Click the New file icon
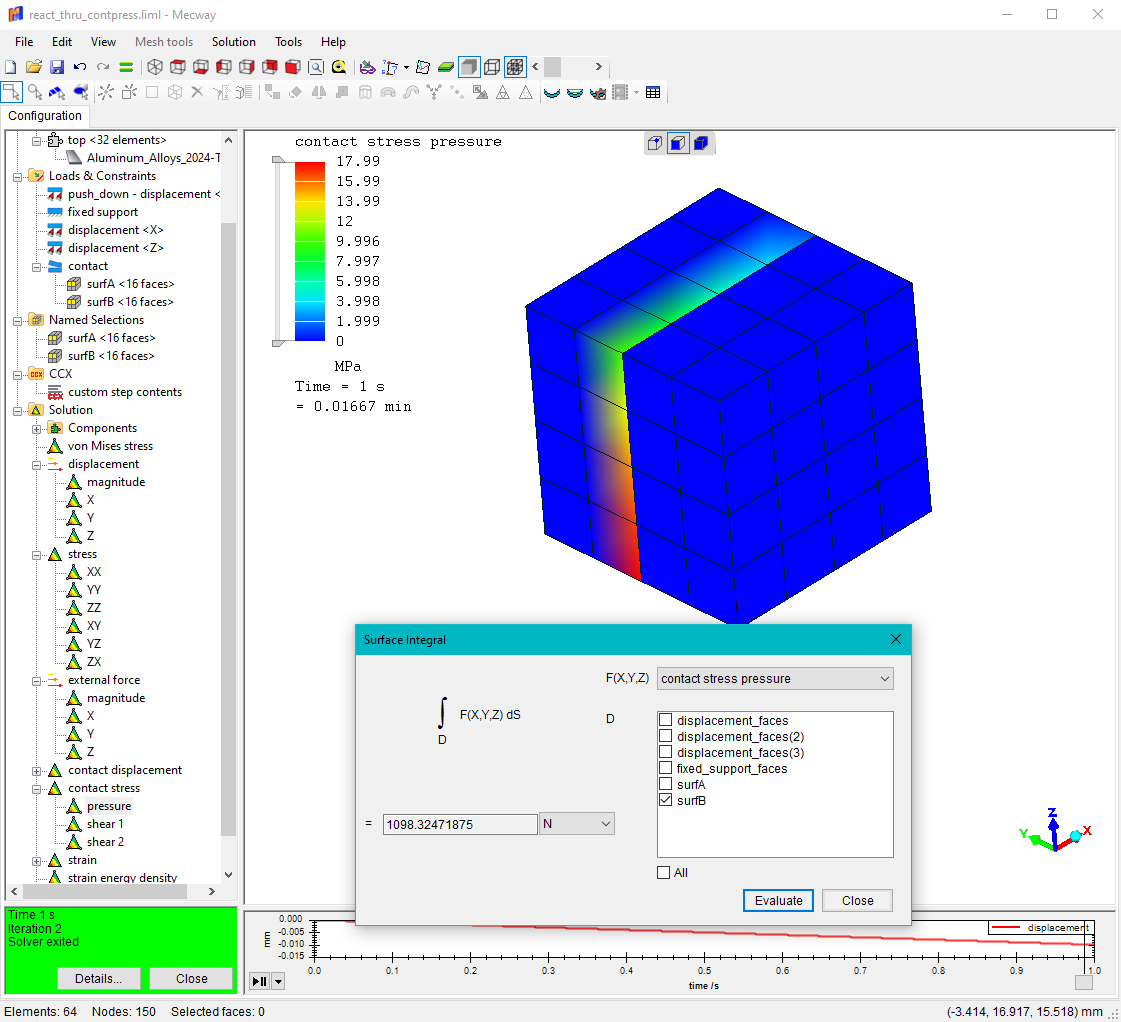This screenshot has width=1121, height=1022. click(x=11, y=67)
